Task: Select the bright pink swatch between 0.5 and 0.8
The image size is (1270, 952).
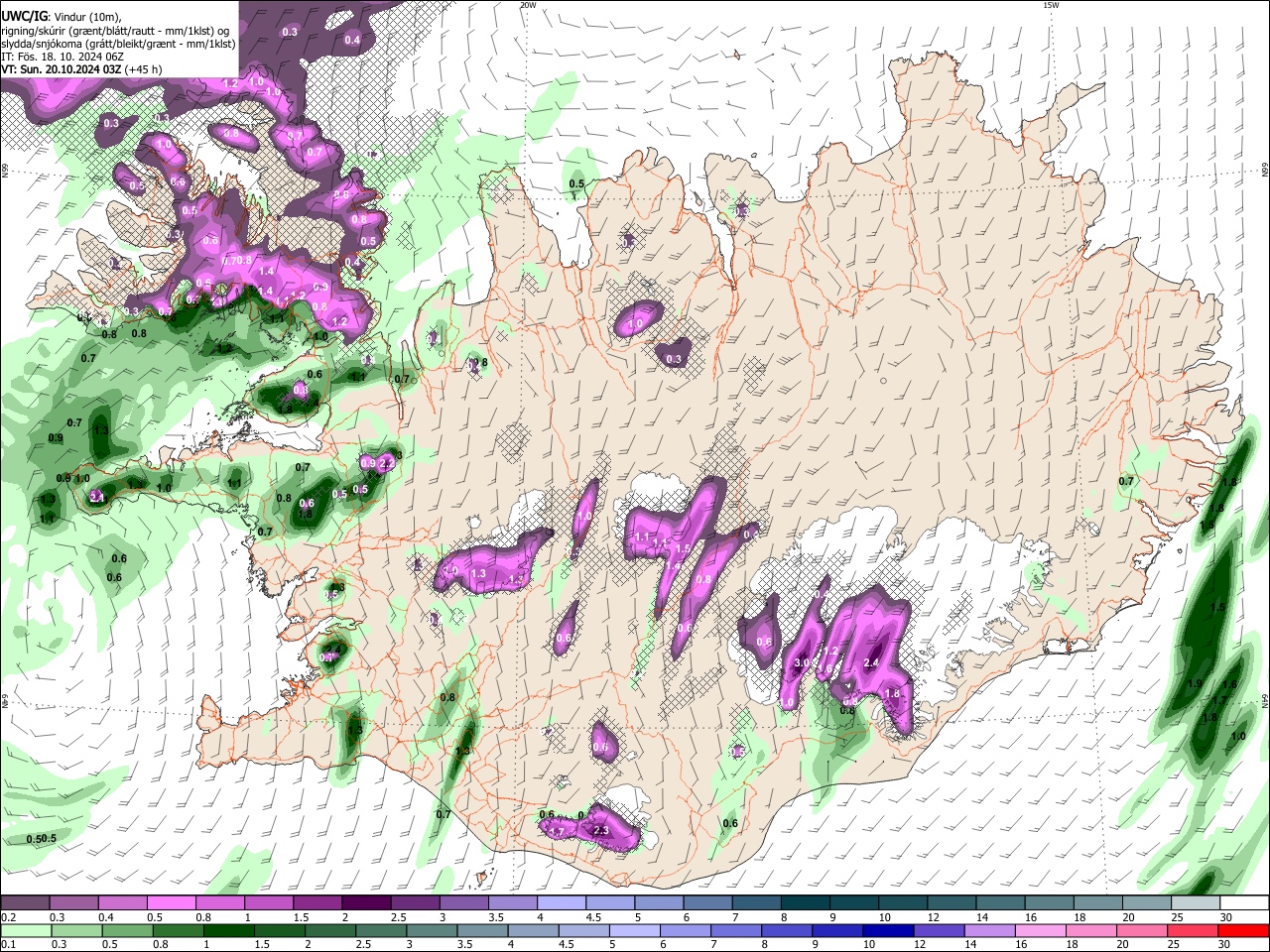Action: [171, 903]
